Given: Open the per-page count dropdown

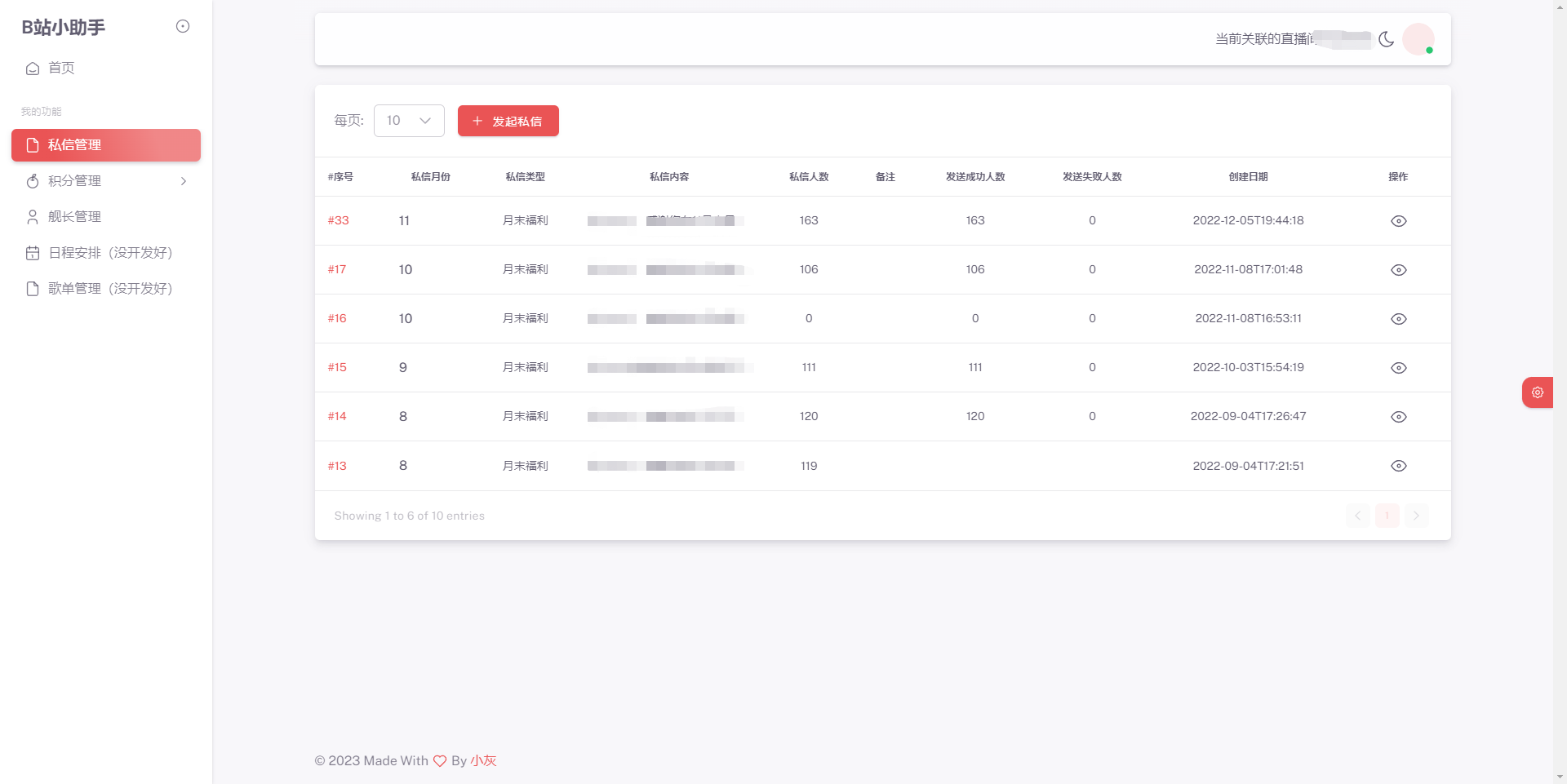Looking at the screenshot, I should (x=409, y=121).
